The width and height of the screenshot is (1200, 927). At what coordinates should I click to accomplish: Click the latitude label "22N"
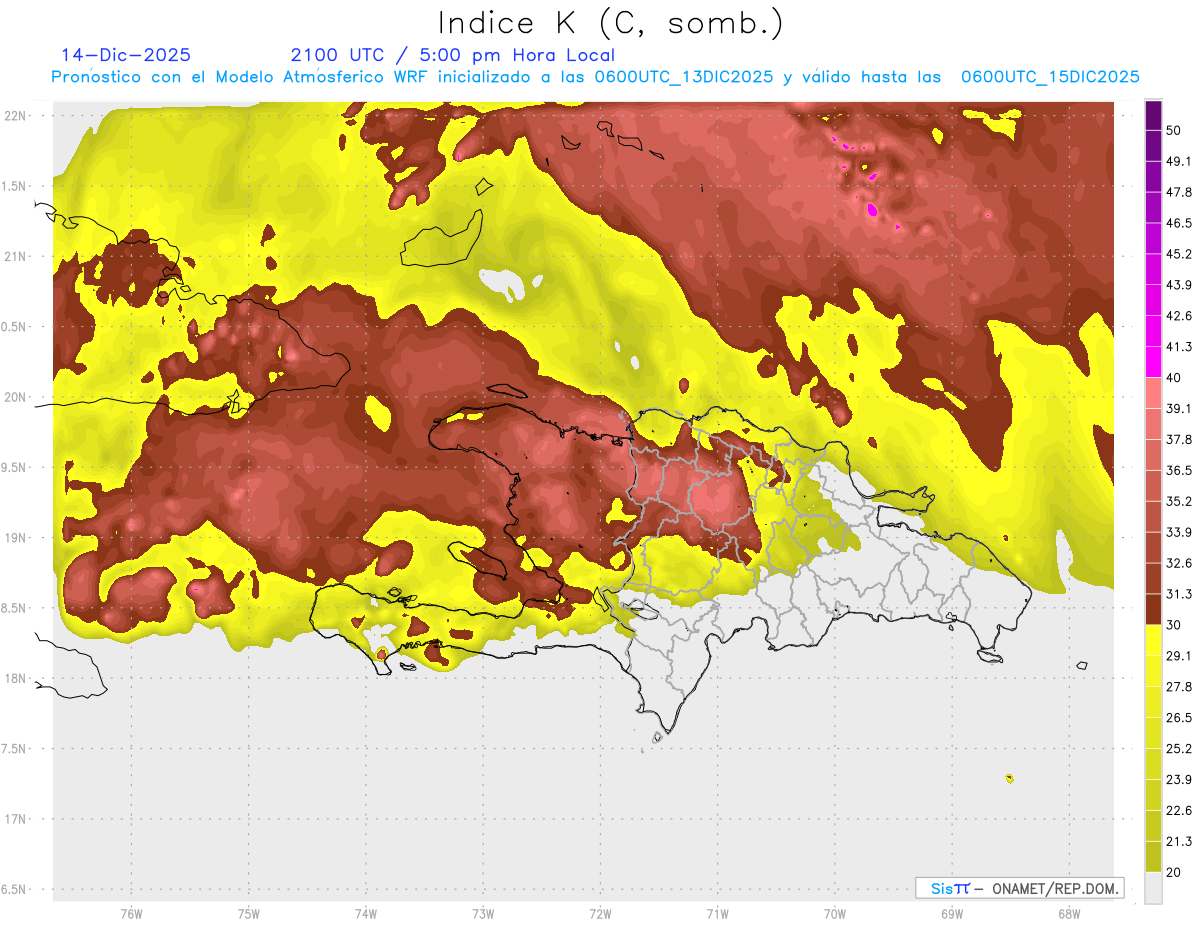[x=16, y=116]
